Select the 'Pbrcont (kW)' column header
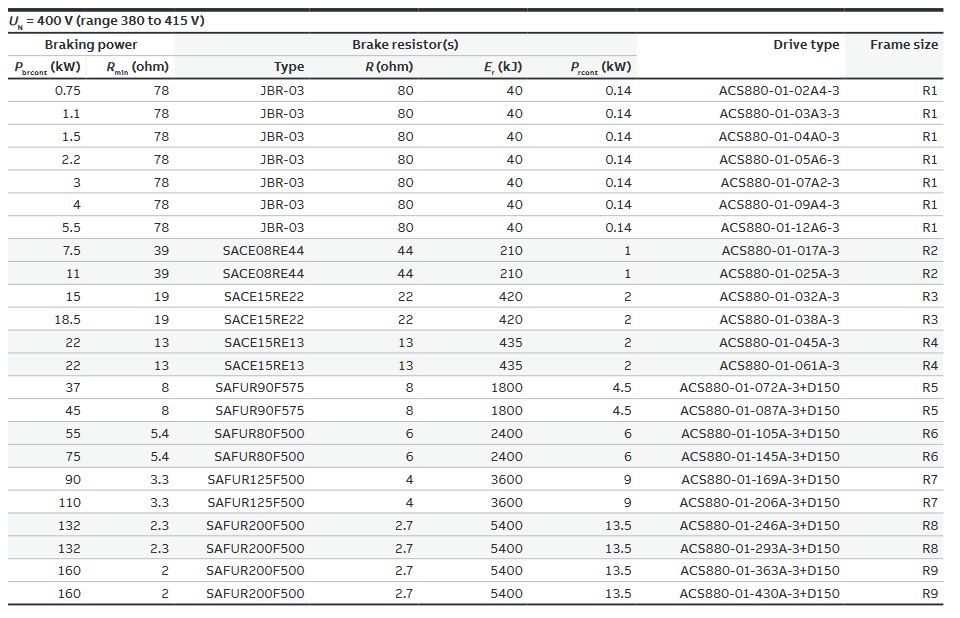This screenshot has height=618, width=960. (x=48, y=67)
